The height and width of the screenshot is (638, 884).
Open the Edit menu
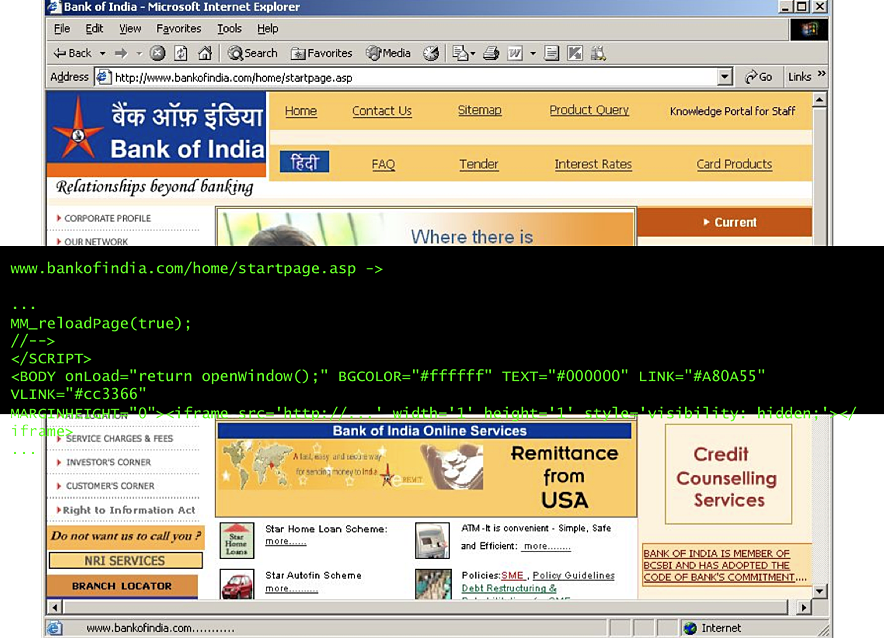(x=94, y=29)
